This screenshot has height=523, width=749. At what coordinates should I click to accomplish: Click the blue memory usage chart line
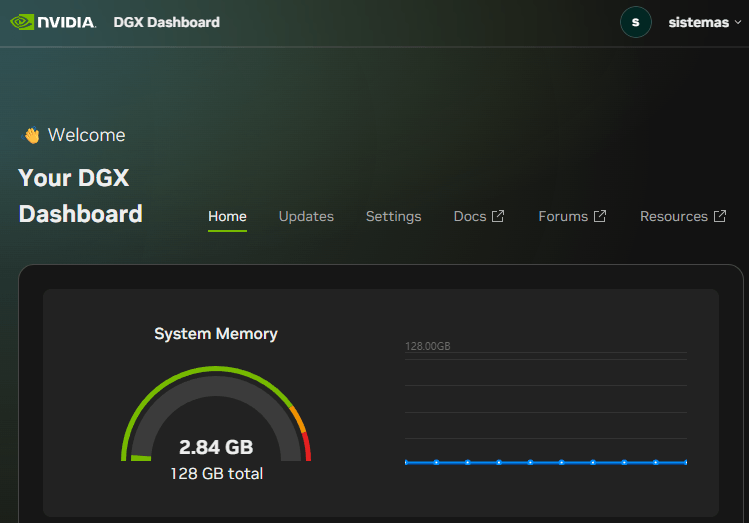[546, 462]
